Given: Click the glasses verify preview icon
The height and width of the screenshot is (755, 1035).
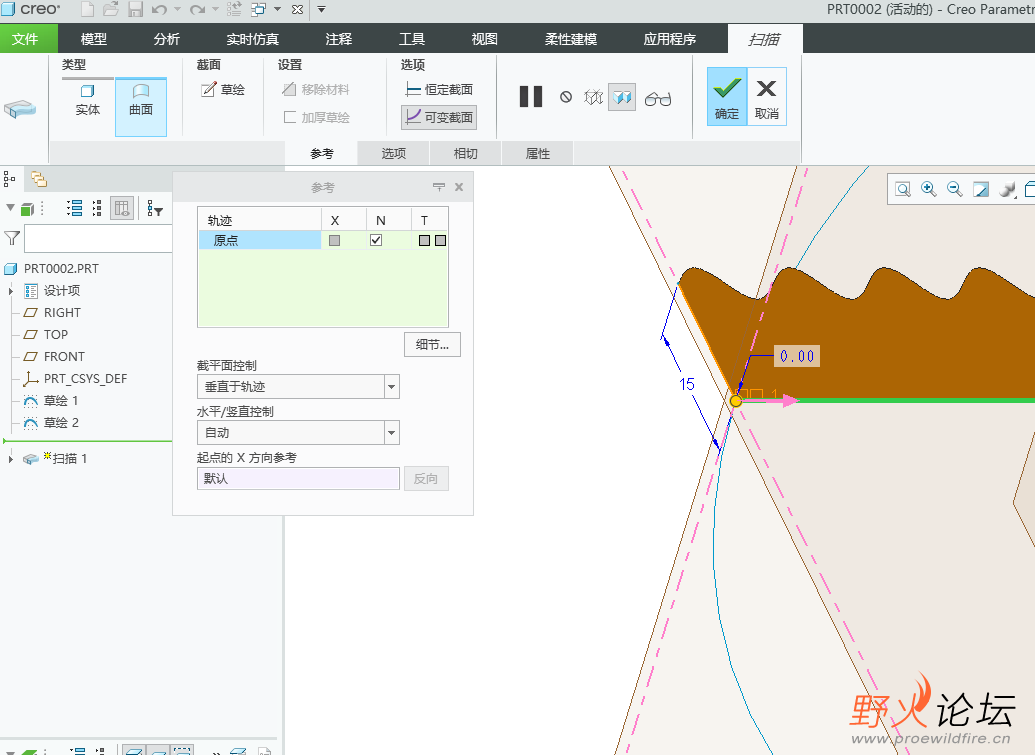Looking at the screenshot, I should 658,98.
